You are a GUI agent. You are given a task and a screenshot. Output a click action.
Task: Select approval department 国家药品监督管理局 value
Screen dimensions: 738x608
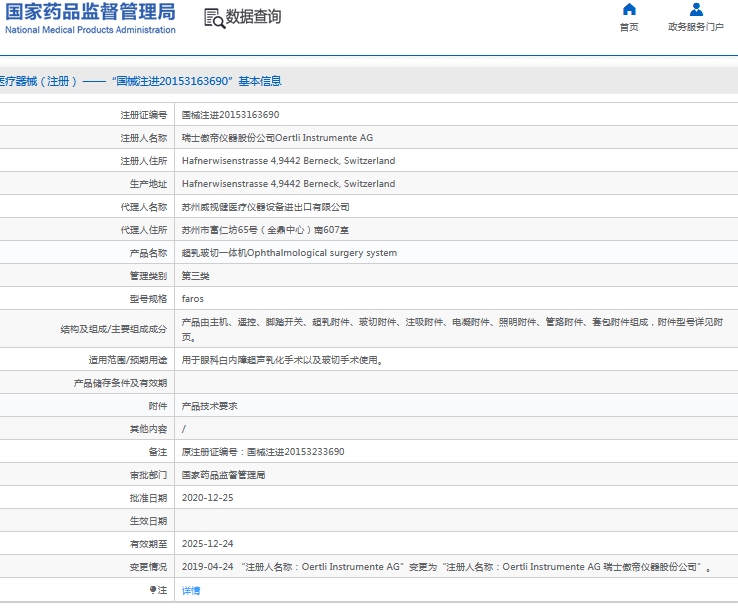[x=223, y=475]
